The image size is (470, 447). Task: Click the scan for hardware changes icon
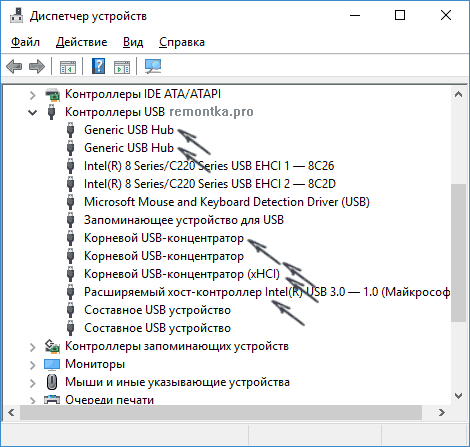pos(153,66)
